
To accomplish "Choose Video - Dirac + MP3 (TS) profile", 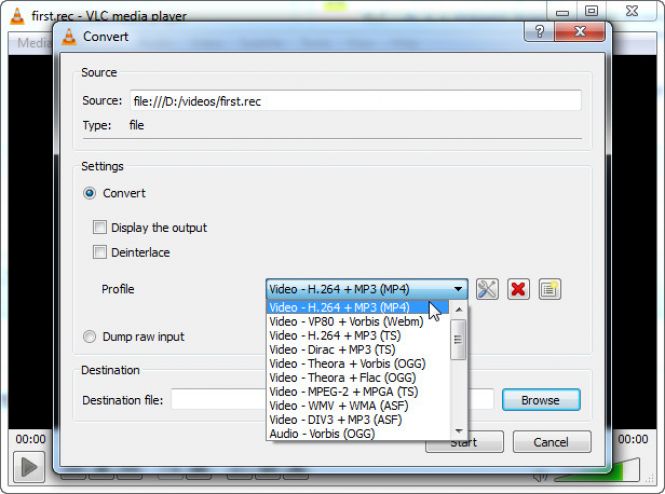I will [x=358, y=349].
